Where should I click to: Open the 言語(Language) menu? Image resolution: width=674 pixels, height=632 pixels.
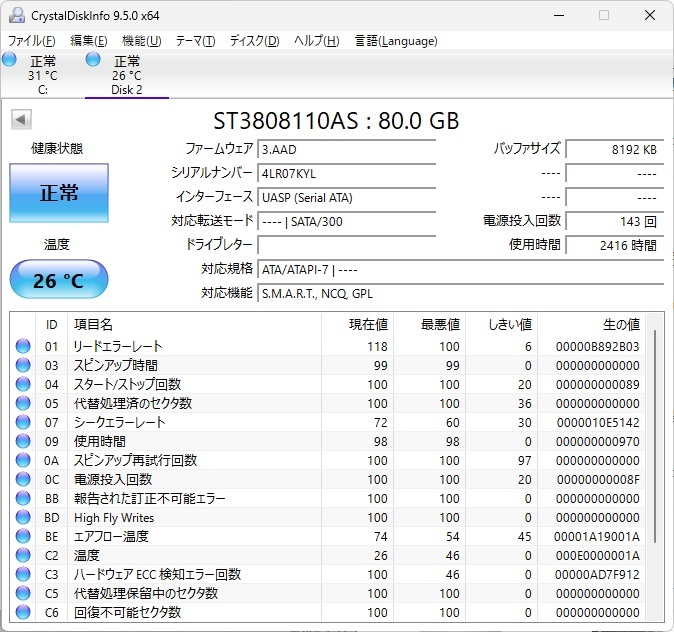pos(396,41)
